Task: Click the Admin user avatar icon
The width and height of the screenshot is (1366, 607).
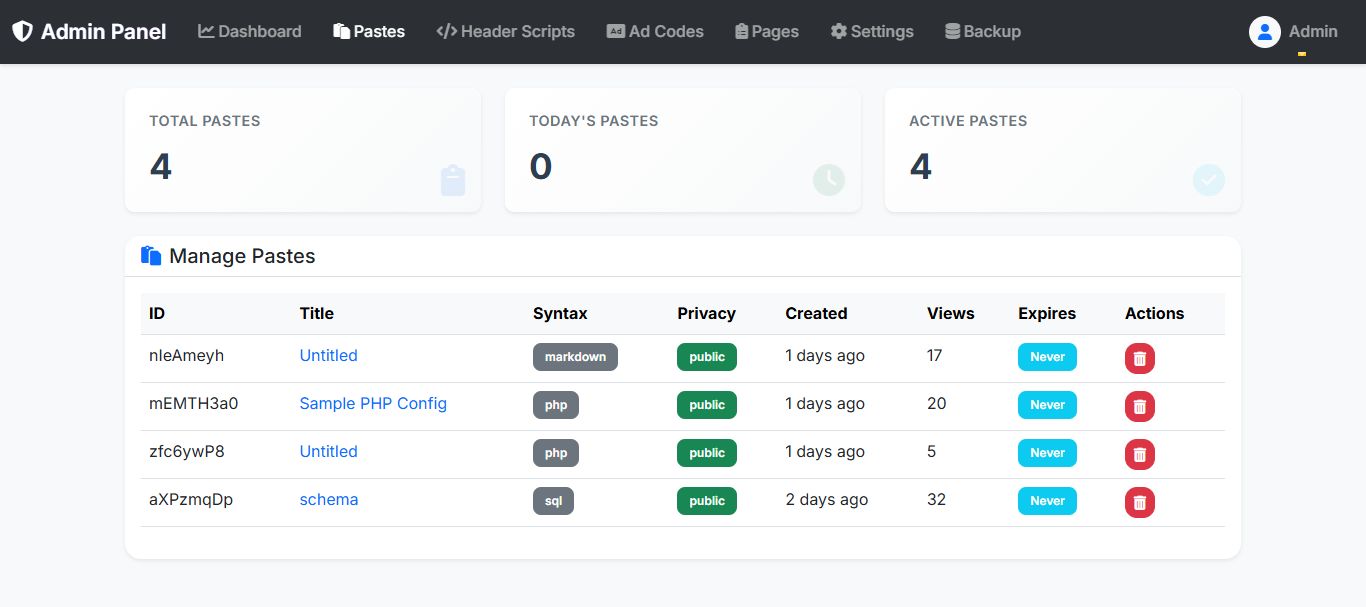Action: [x=1265, y=32]
